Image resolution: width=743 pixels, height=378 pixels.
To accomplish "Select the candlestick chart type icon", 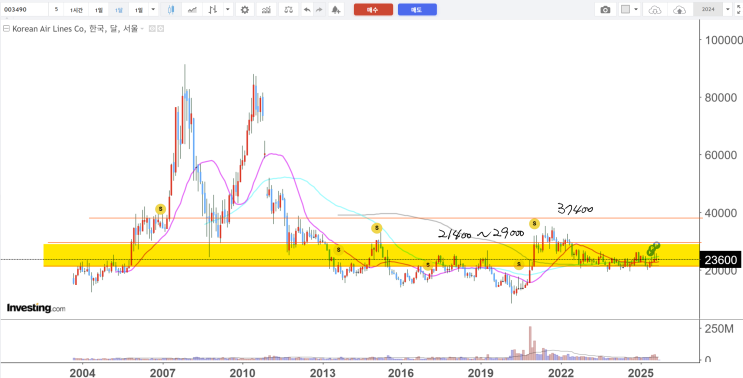I will [171, 9].
